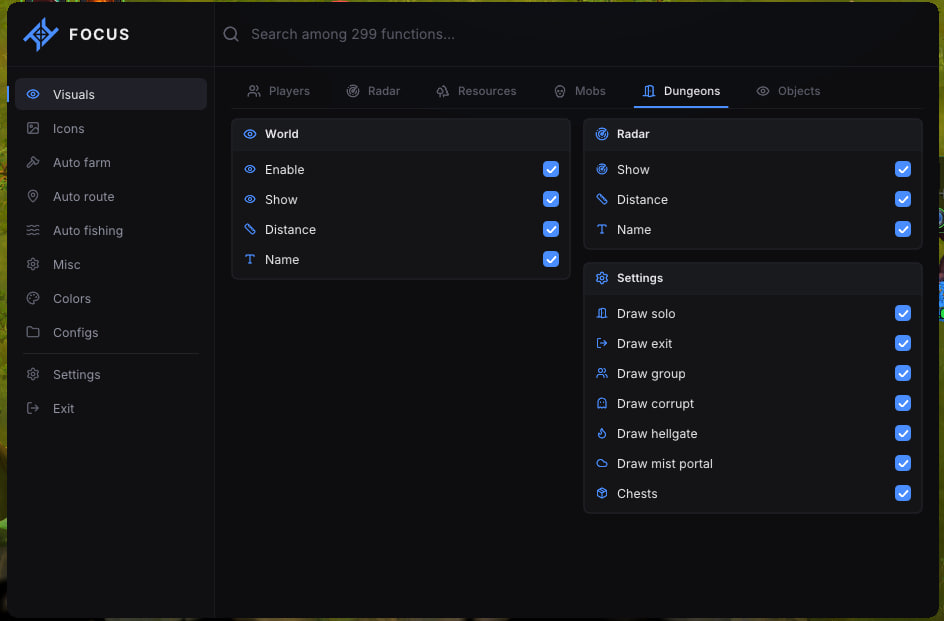Uncheck Radar Distance checkbox

point(902,199)
